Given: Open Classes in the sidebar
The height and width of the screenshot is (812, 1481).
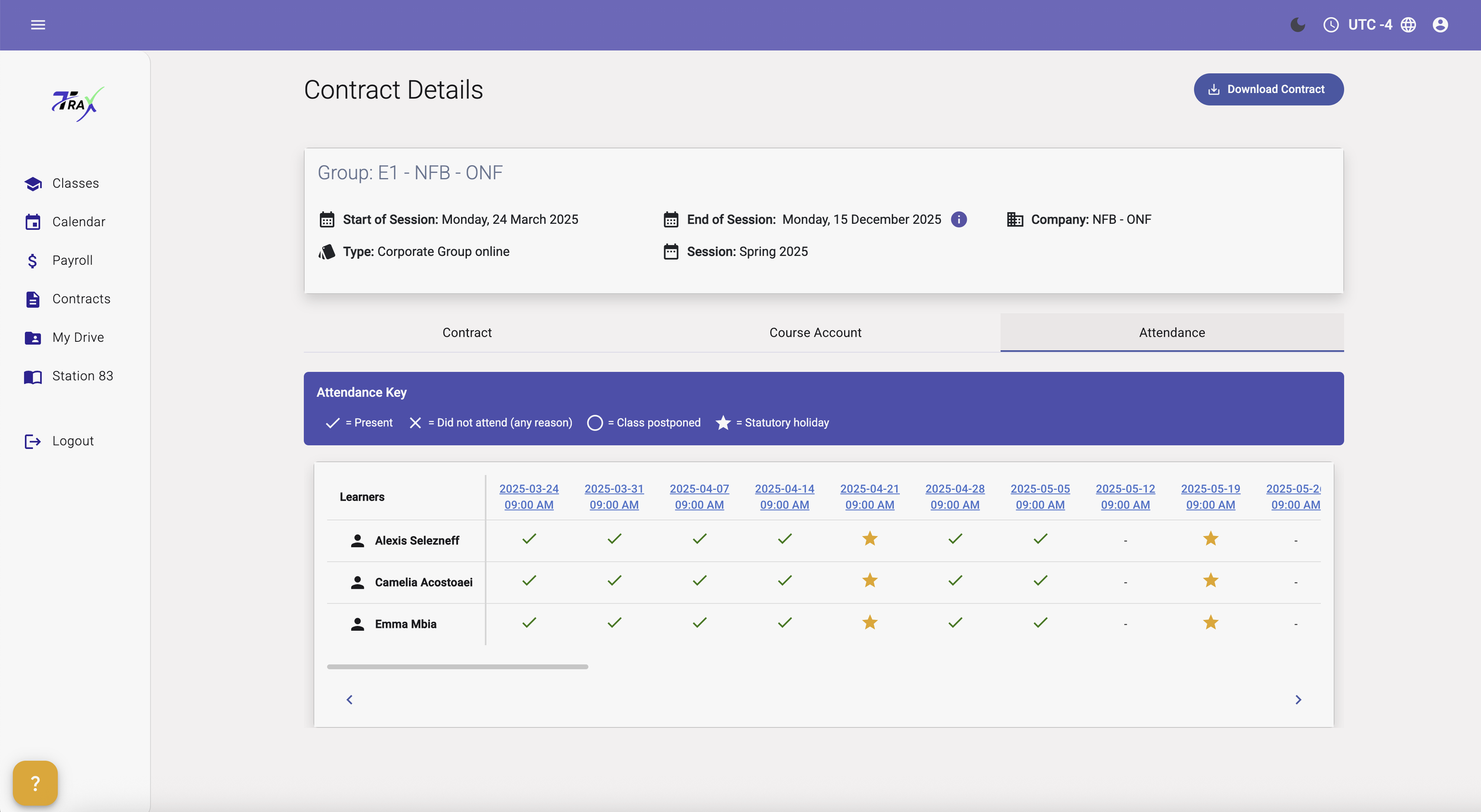Looking at the screenshot, I should (75, 184).
